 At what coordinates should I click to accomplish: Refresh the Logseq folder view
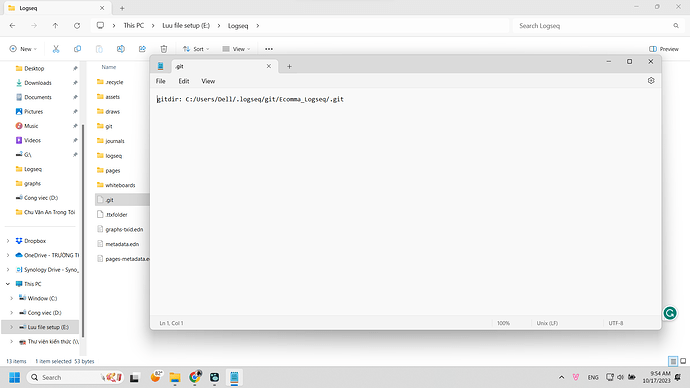(77, 26)
